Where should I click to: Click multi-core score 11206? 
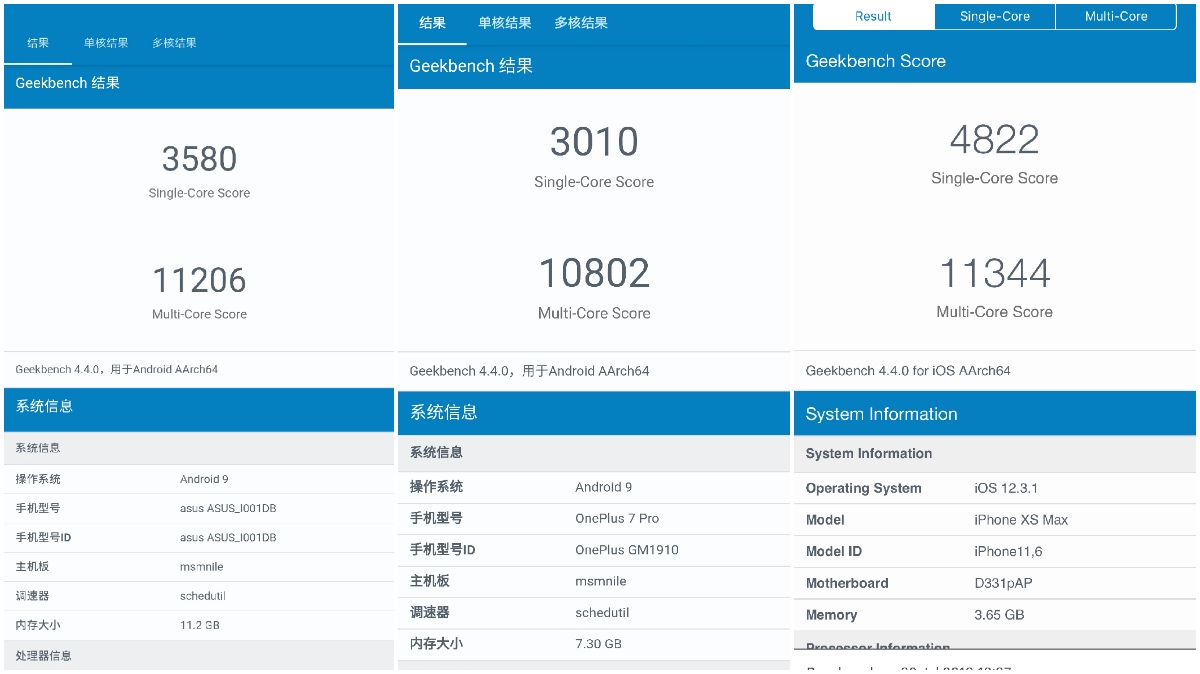point(199,280)
